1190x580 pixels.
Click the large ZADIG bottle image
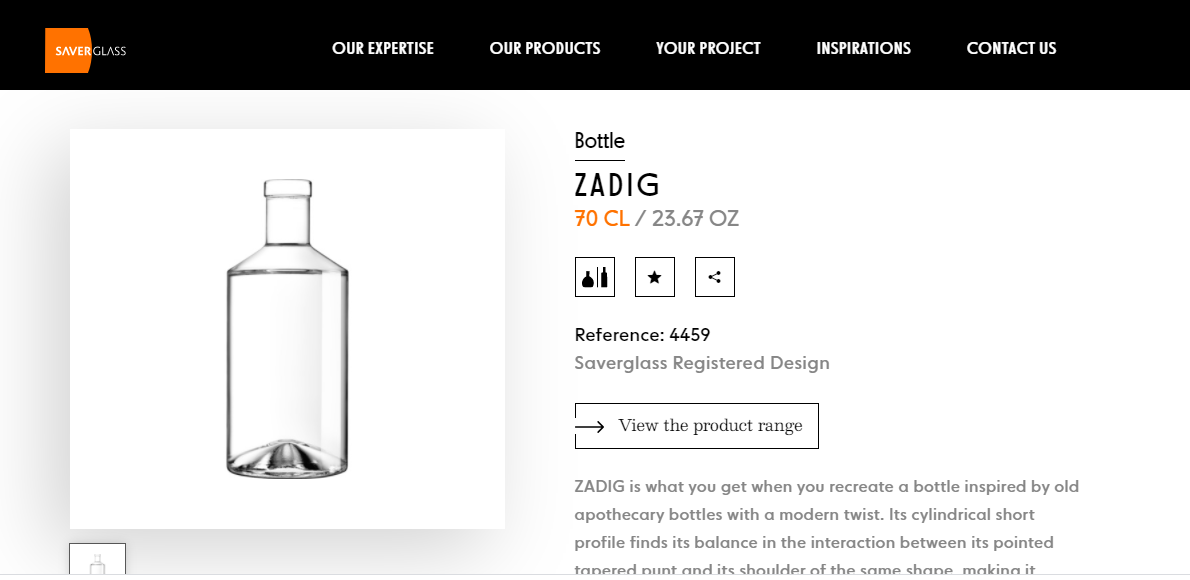(287, 328)
